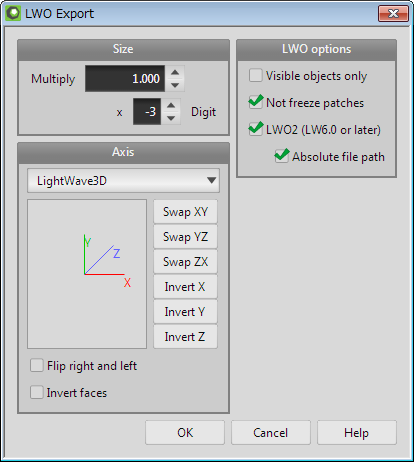This screenshot has width=414, height=462.
Task: Increase the Multiply value with up arrow
Action: pyautogui.click(x=175, y=72)
